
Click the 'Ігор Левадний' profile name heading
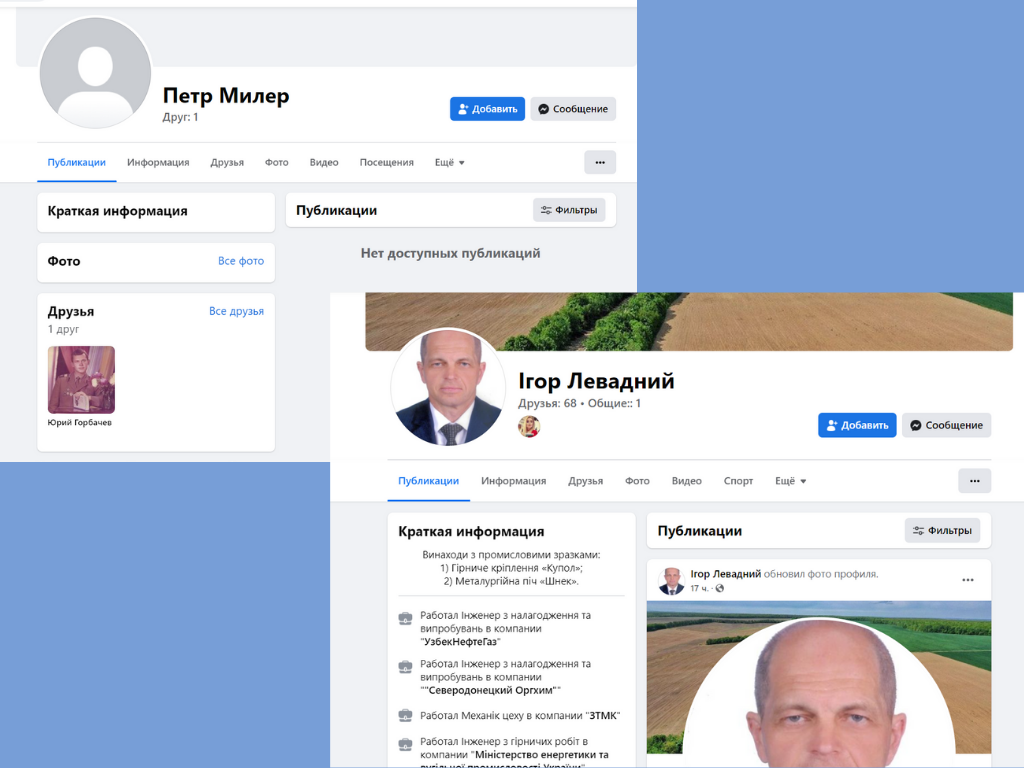(596, 381)
